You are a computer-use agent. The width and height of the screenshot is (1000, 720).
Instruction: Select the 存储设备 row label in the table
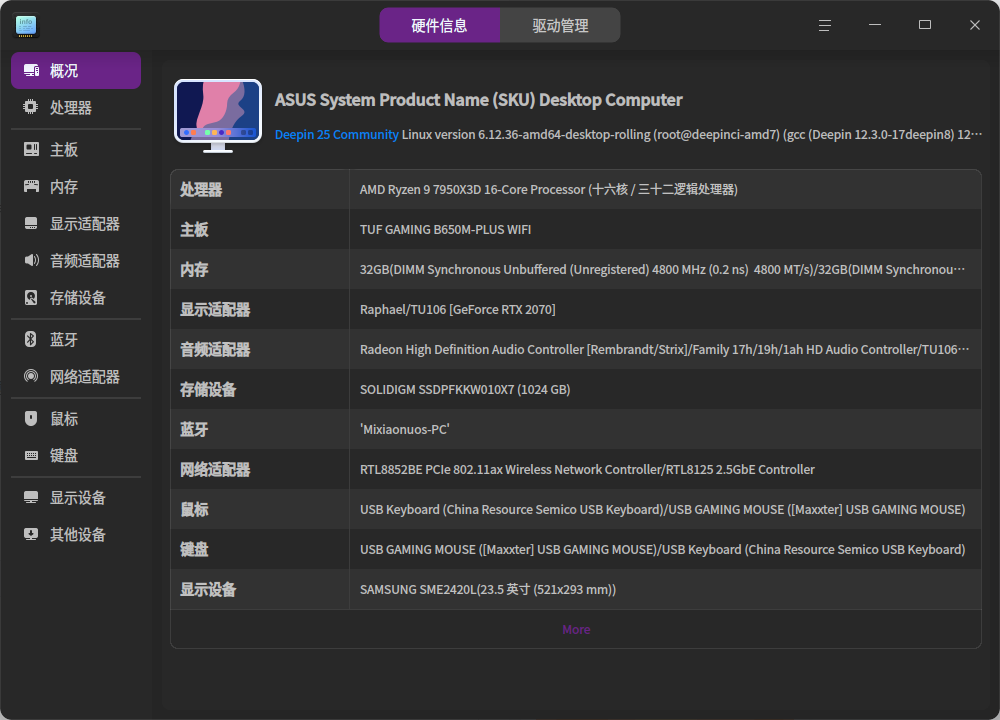[208, 390]
